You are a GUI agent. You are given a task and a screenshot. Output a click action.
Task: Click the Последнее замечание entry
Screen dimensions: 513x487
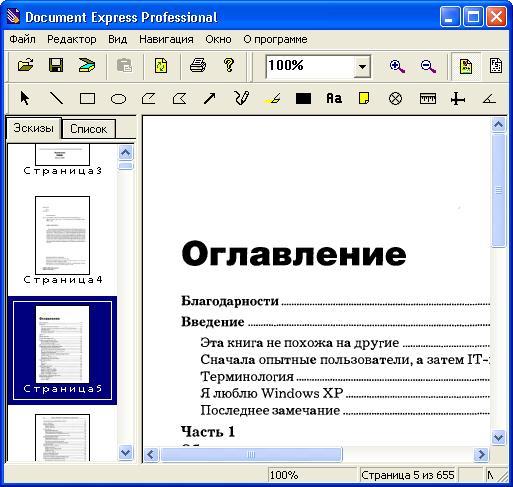[270, 410]
